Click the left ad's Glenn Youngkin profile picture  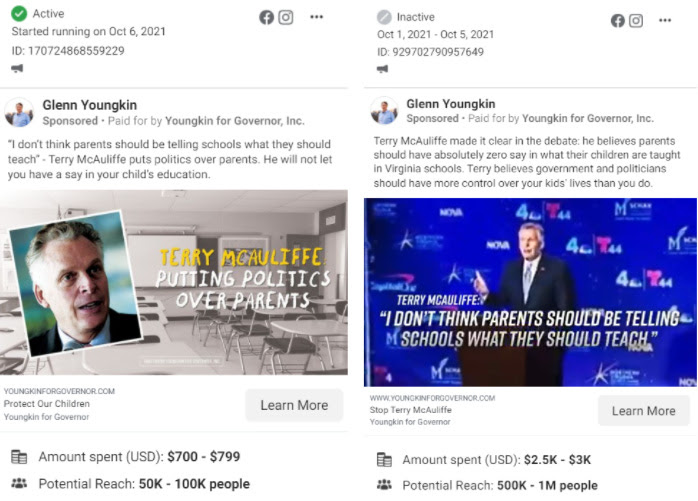(19, 113)
